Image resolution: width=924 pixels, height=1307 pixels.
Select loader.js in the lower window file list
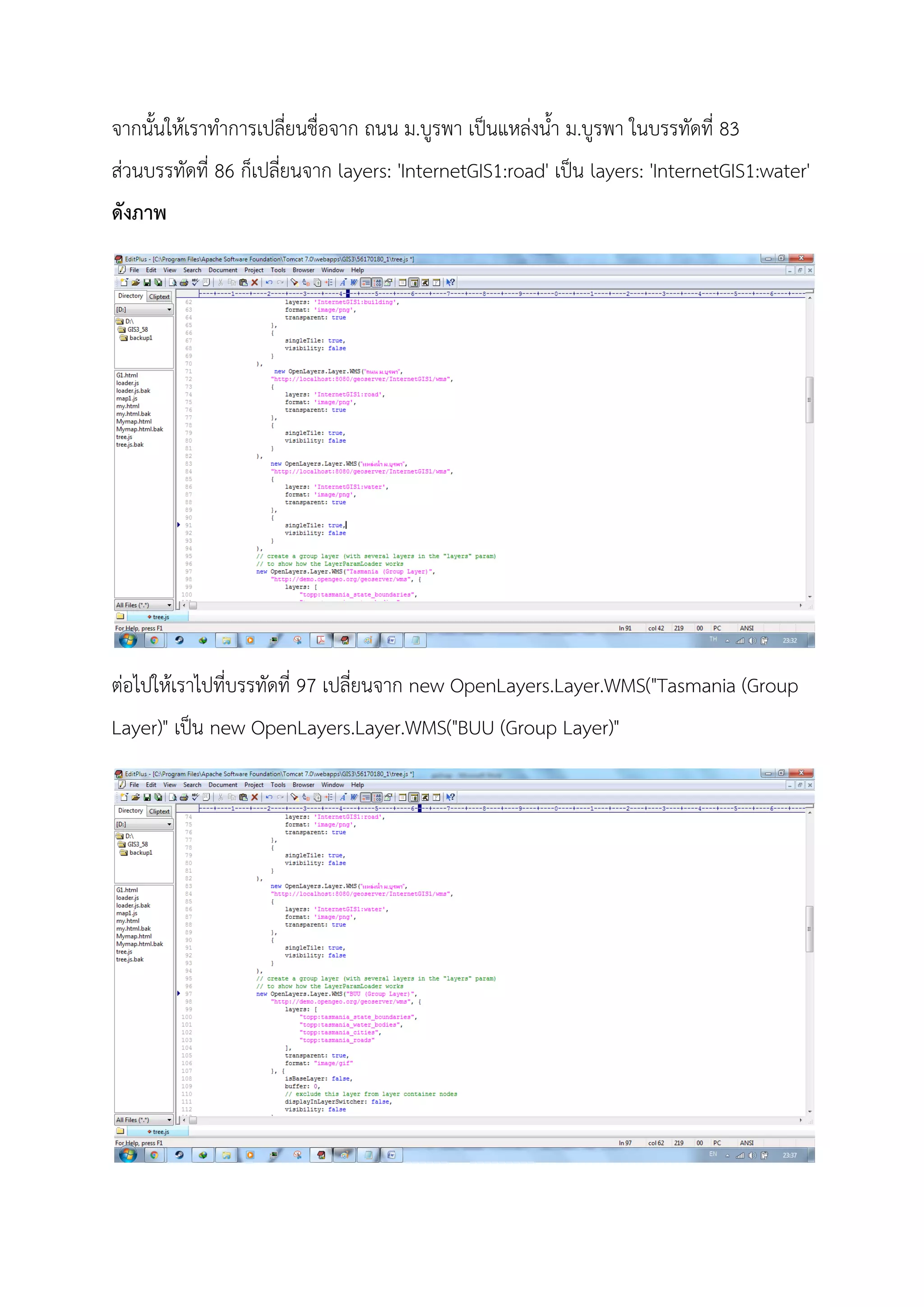point(127,898)
